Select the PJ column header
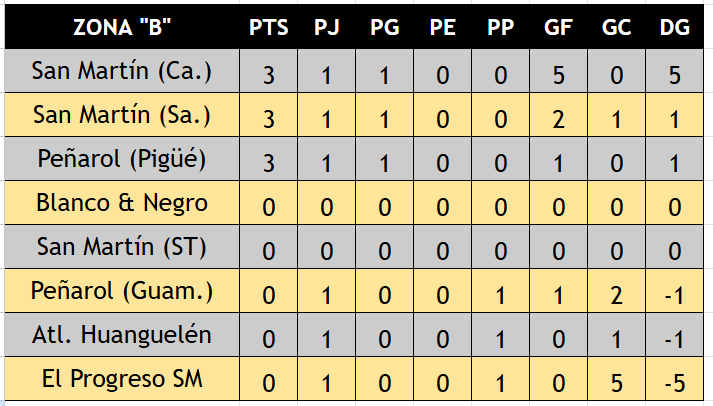This screenshot has height=406, width=713. coord(326,27)
